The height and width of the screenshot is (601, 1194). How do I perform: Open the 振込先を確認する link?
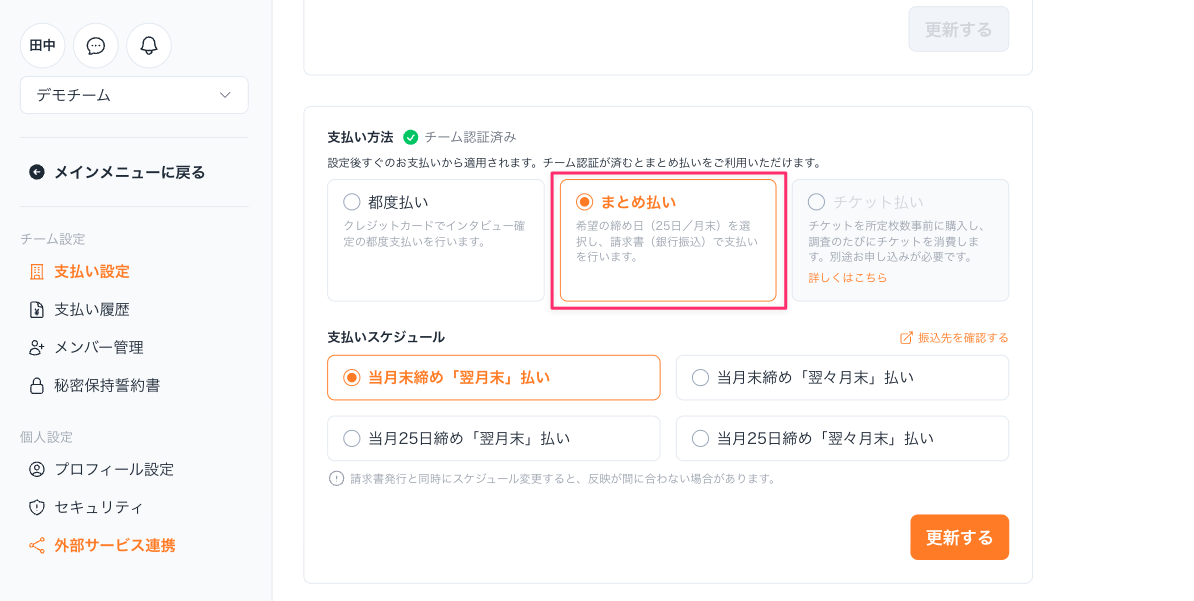955,338
